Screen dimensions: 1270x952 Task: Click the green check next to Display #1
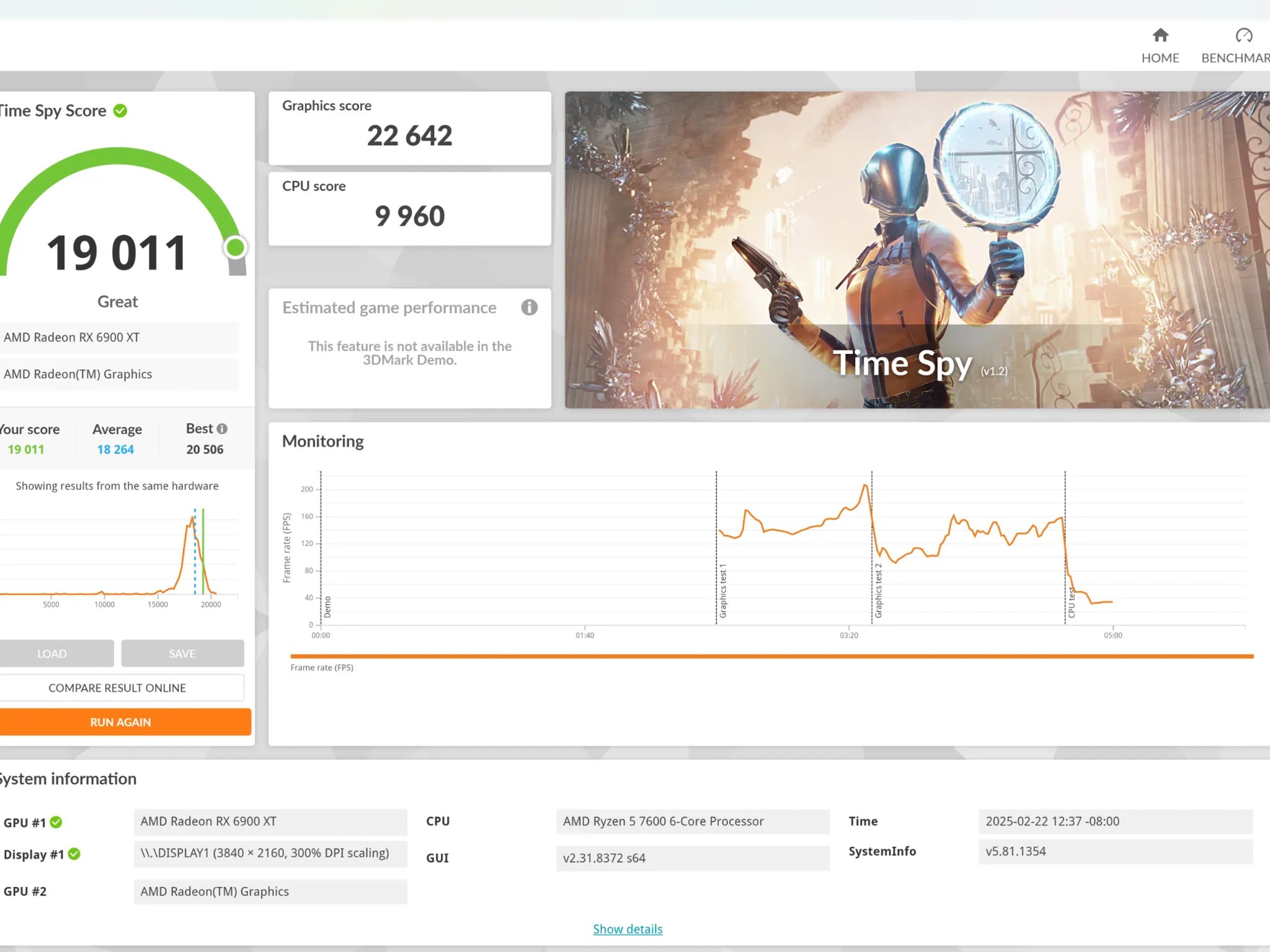[x=74, y=854]
